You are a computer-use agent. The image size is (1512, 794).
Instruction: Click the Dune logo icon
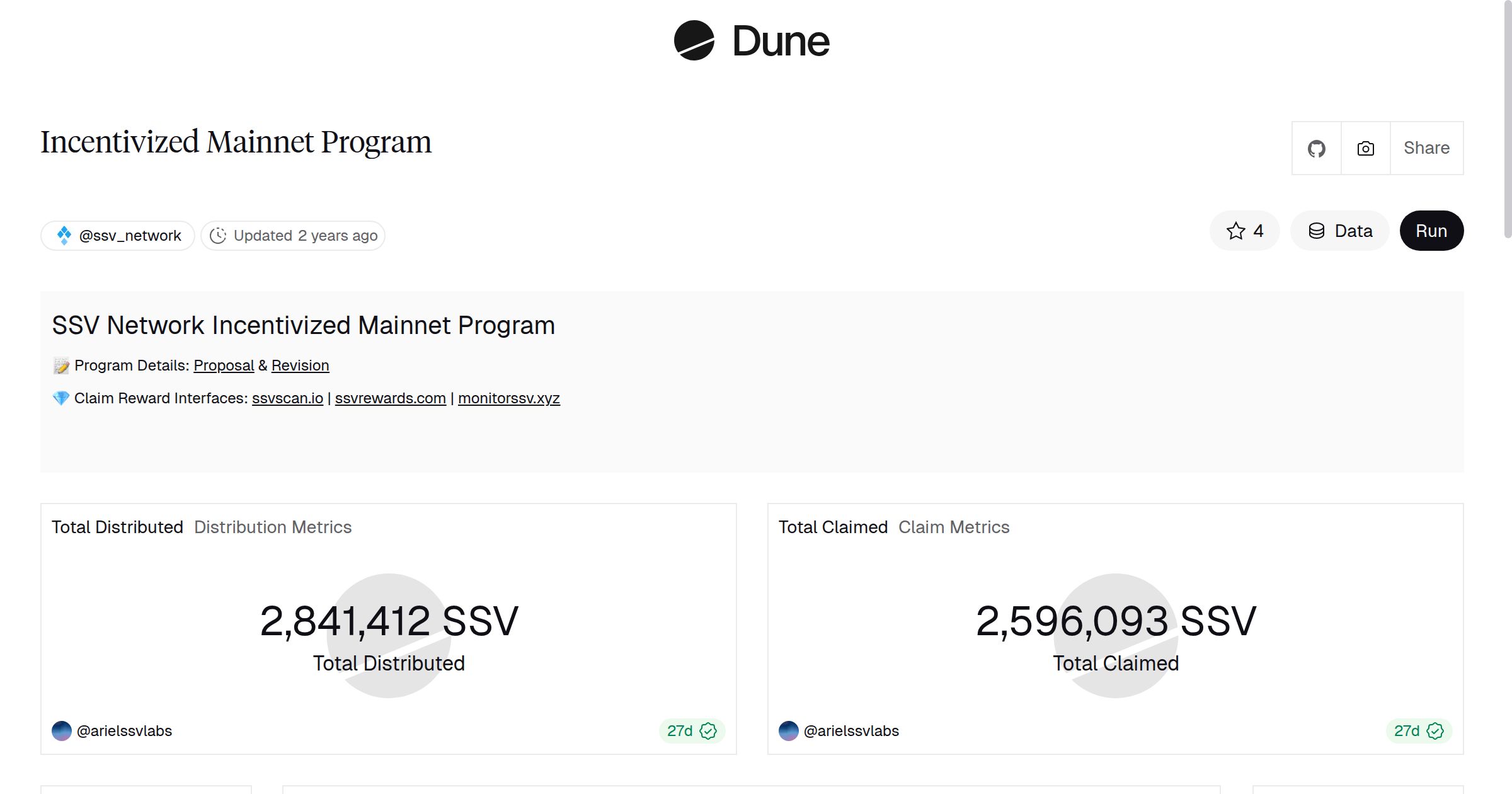click(694, 40)
